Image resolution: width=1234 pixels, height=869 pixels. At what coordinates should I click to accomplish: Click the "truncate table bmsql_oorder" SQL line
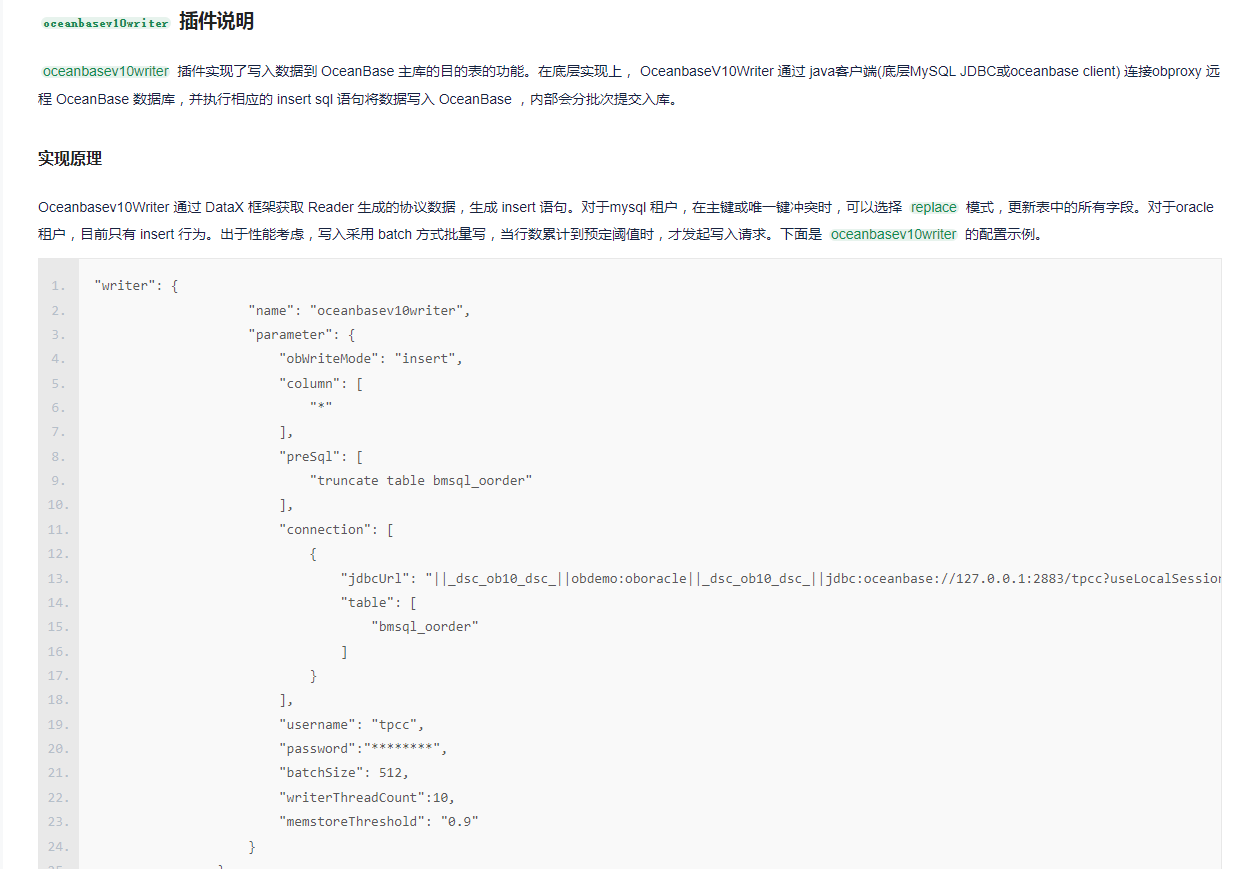(421, 480)
